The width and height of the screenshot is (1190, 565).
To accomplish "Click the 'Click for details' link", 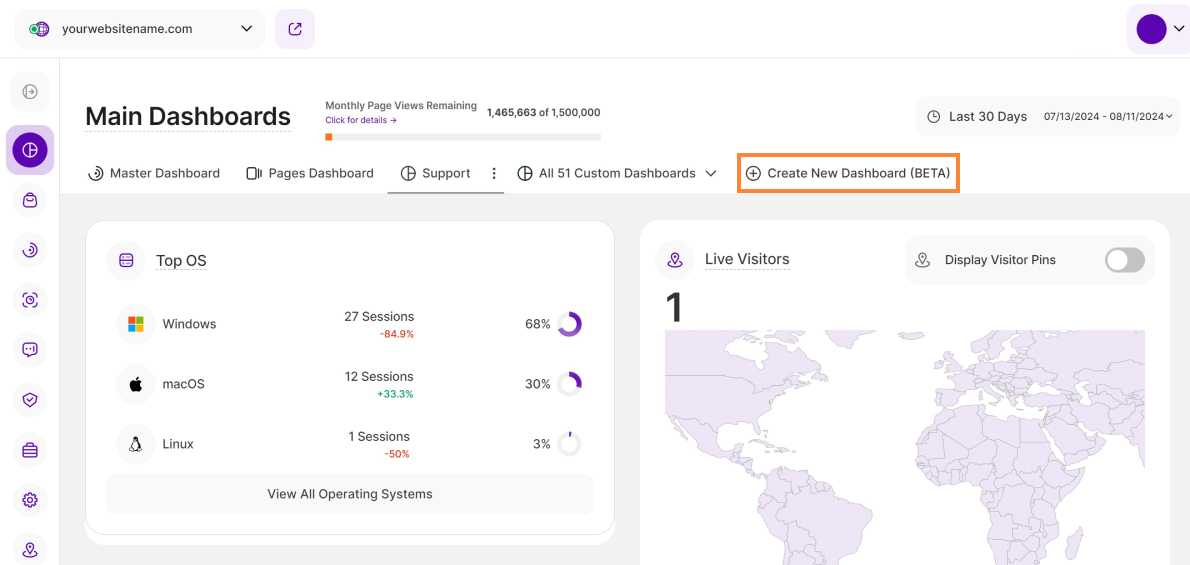I will coord(361,120).
